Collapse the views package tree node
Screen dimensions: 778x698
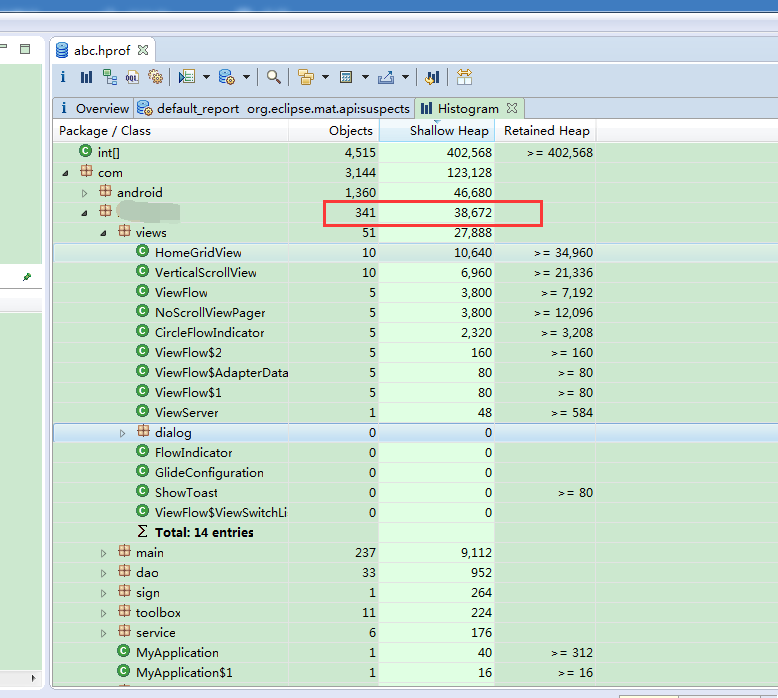coord(103,233)
